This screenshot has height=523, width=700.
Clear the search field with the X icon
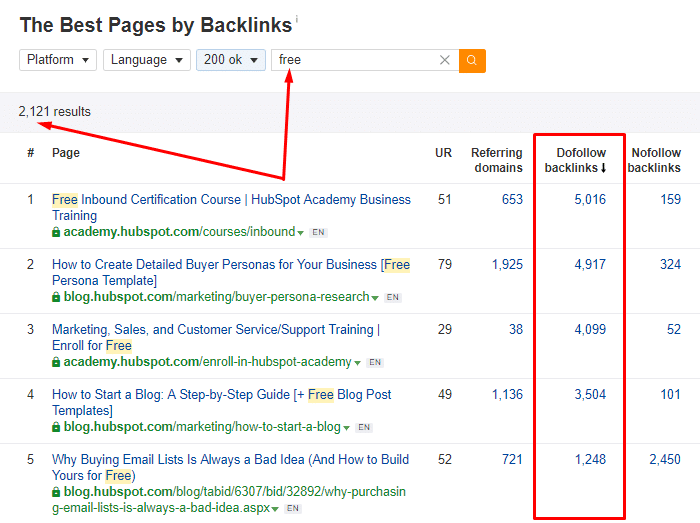pyautogui.click(x=445, y=60)
